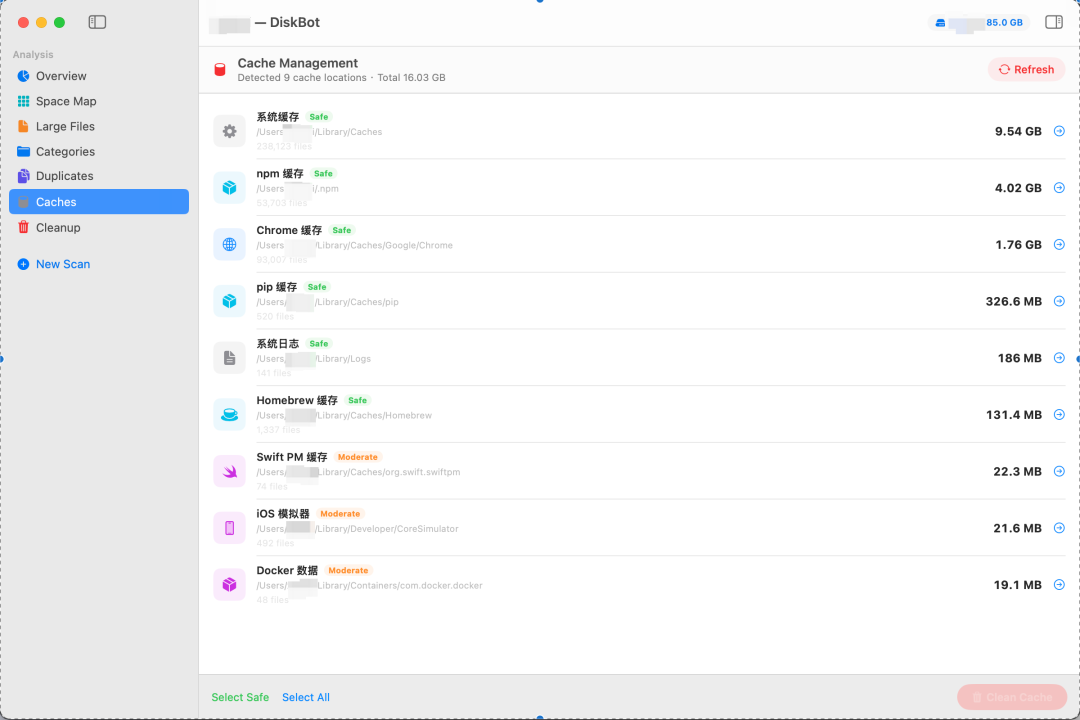Select the Chrome 缓存 row title
1080x720 pixels.
[289, 230]
